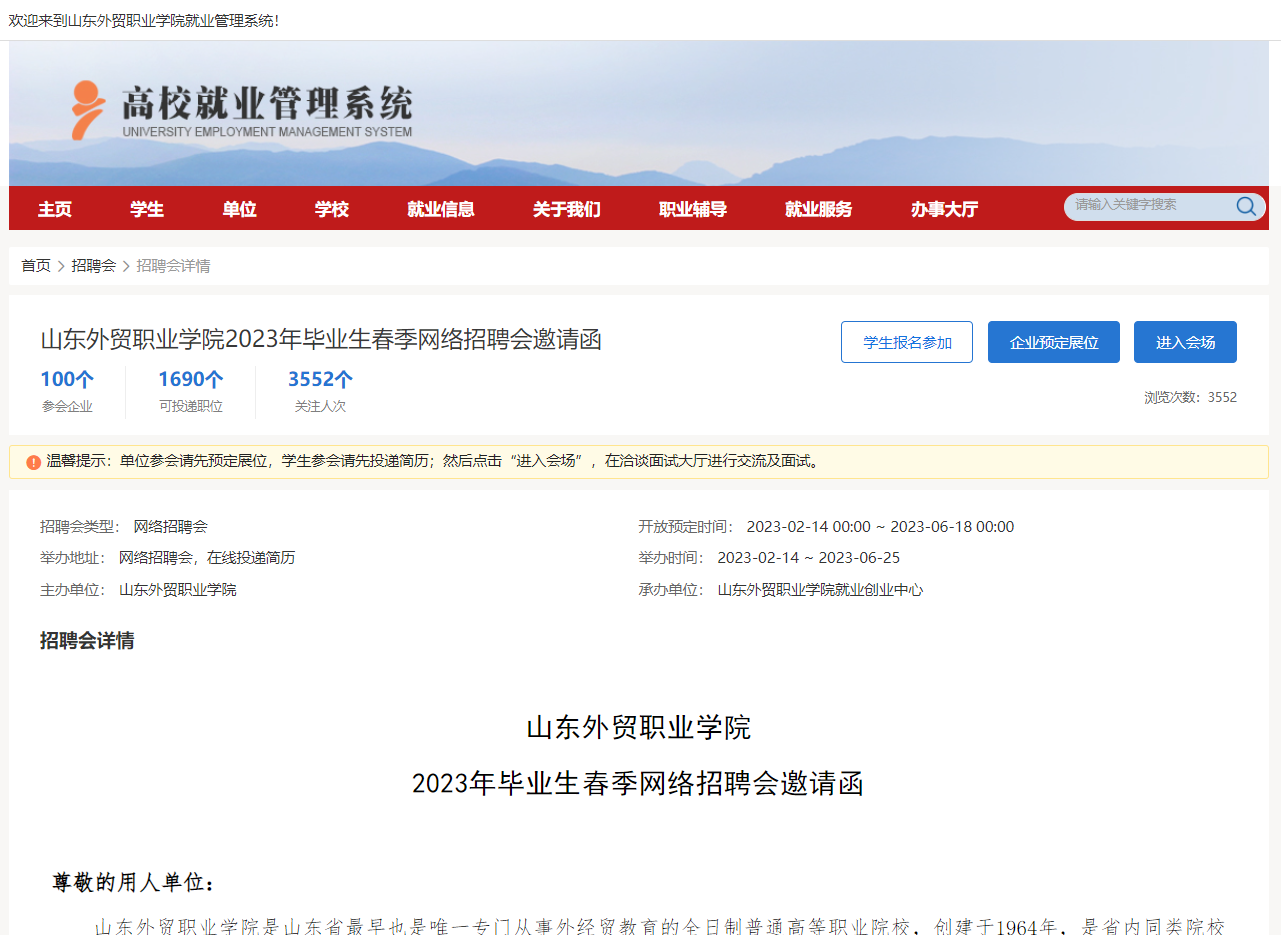Click the 企业预定展位 button
The width and height of the screenshot is (1281, 935).
coord(1053,342)
